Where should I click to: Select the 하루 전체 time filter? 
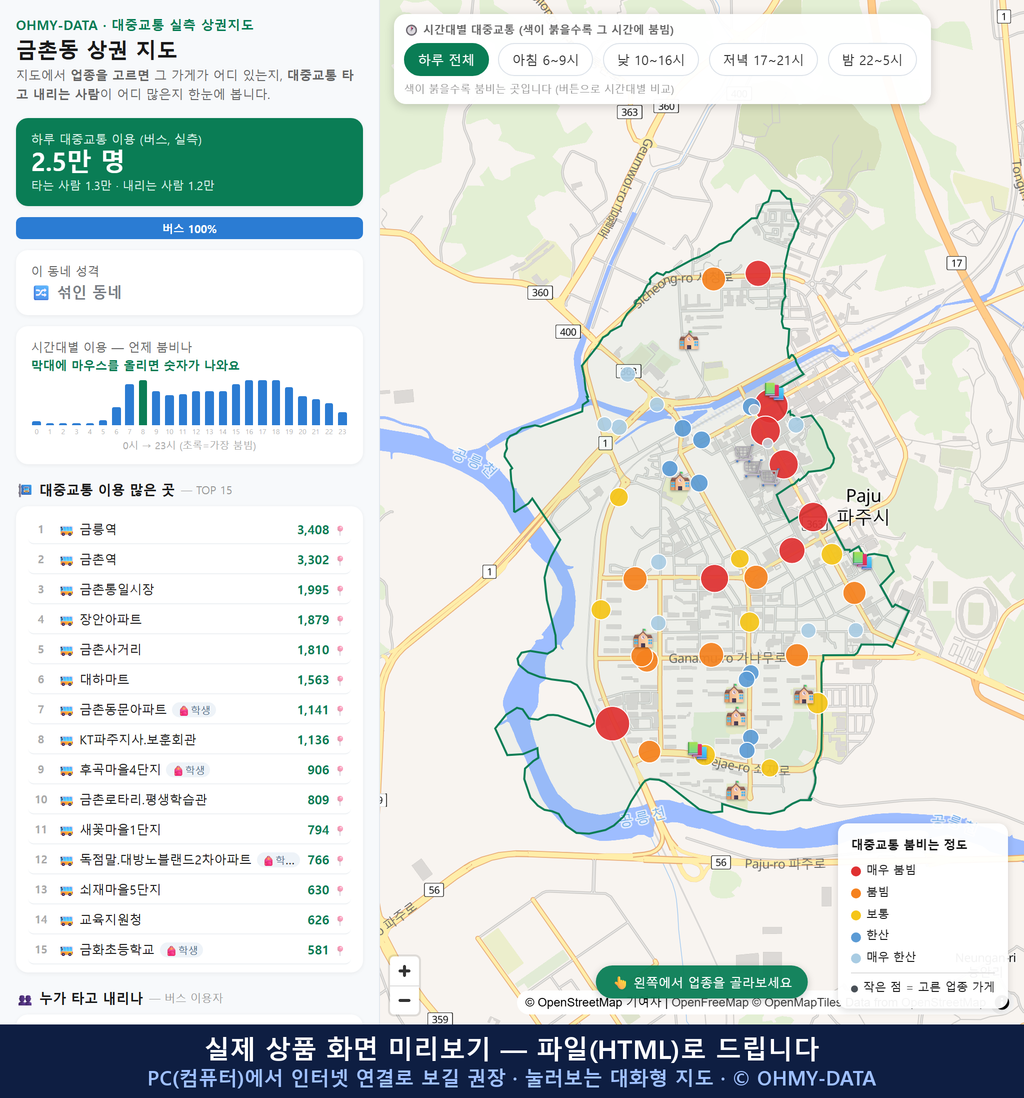(x=446, y=60)
